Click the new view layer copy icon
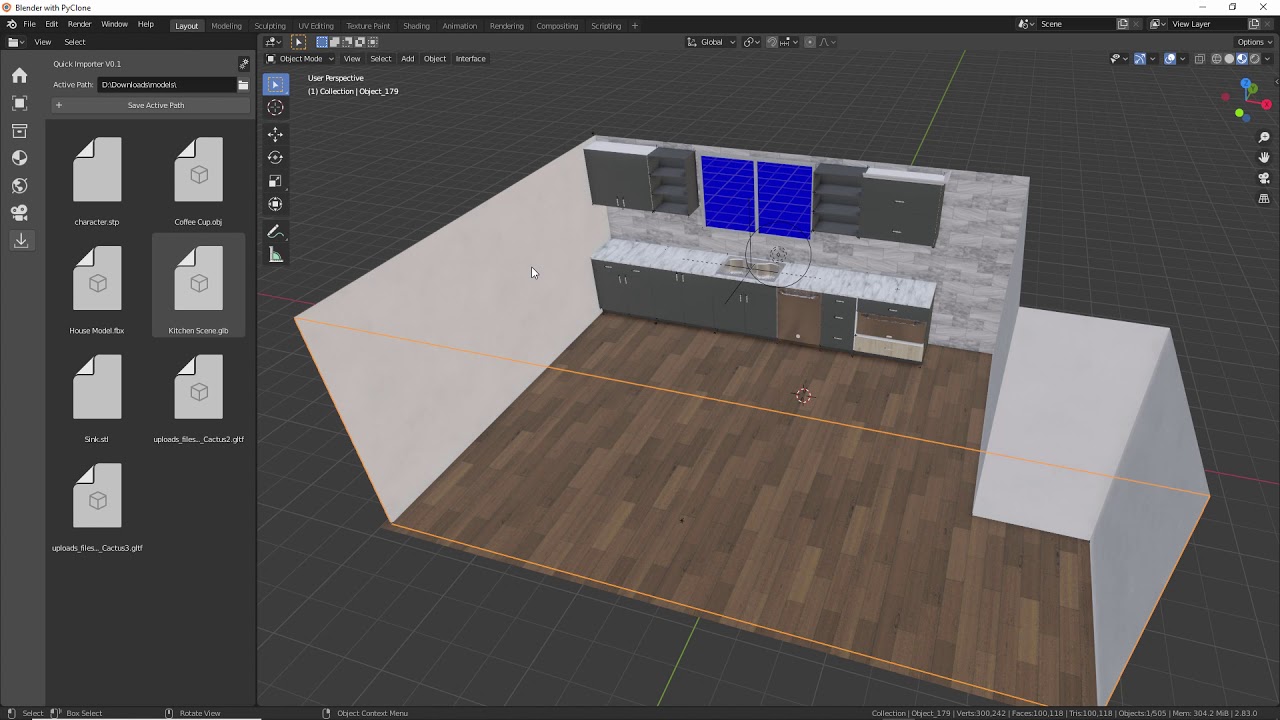The height and width of the screenshot is (720, 1280). coord(1254,24)
